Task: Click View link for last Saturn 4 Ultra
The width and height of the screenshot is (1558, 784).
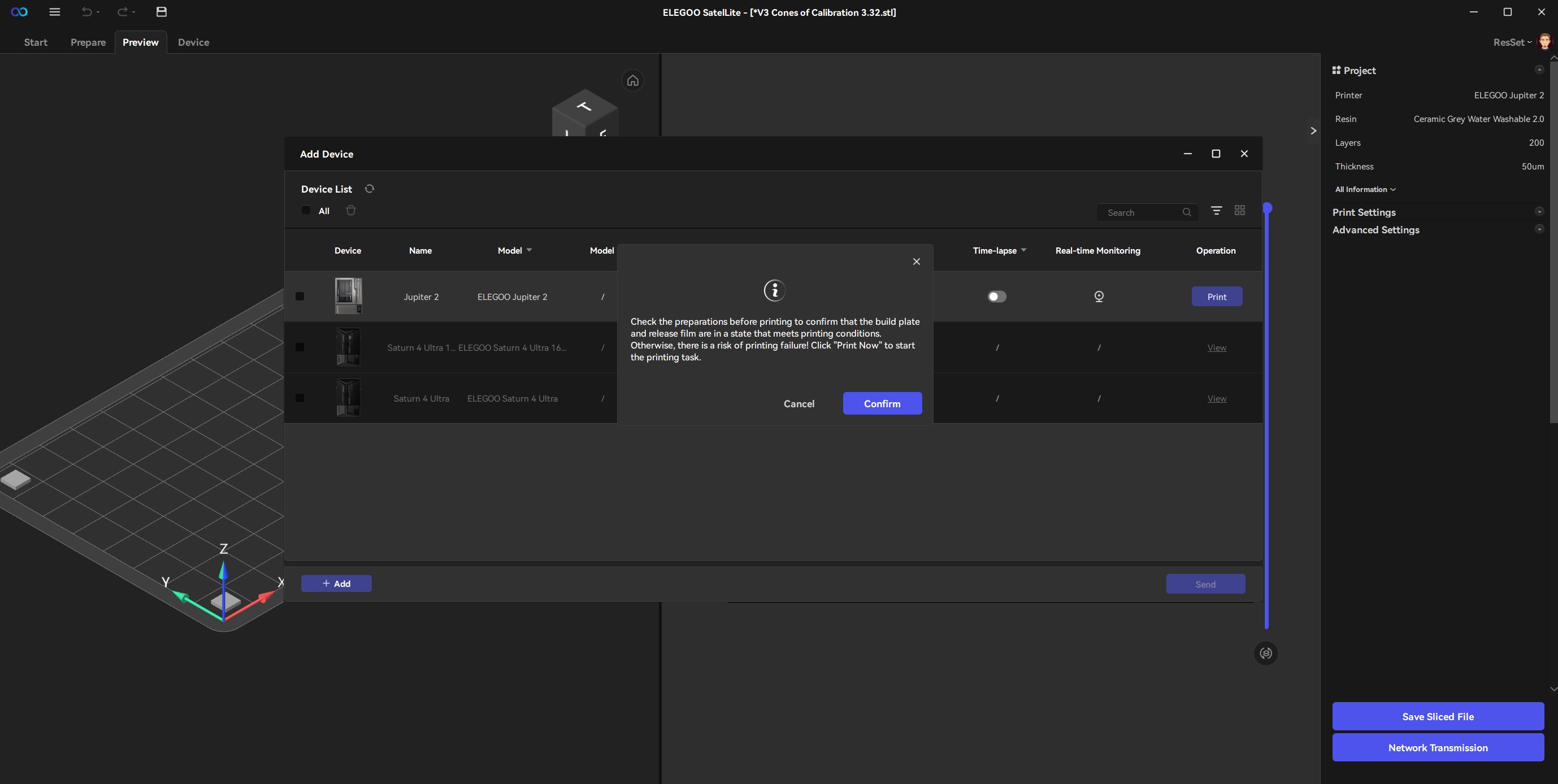Action: point(1217,398)
